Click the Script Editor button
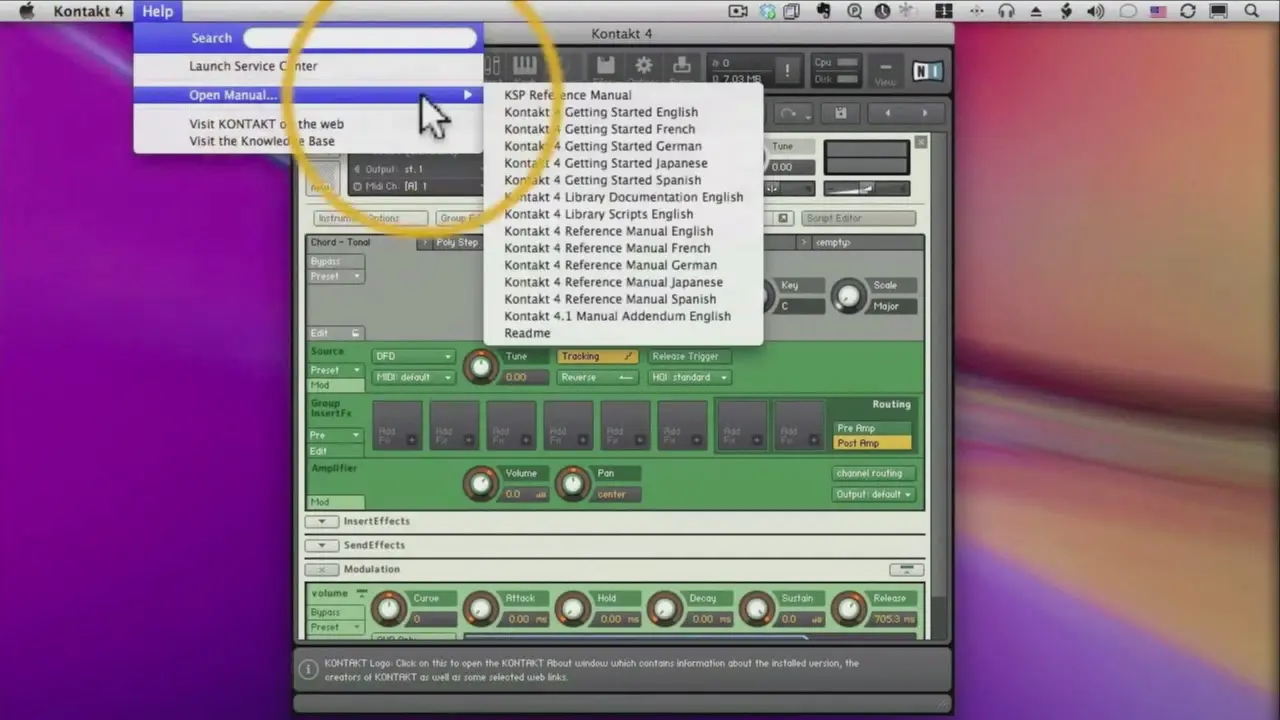 tap(857, 218)
